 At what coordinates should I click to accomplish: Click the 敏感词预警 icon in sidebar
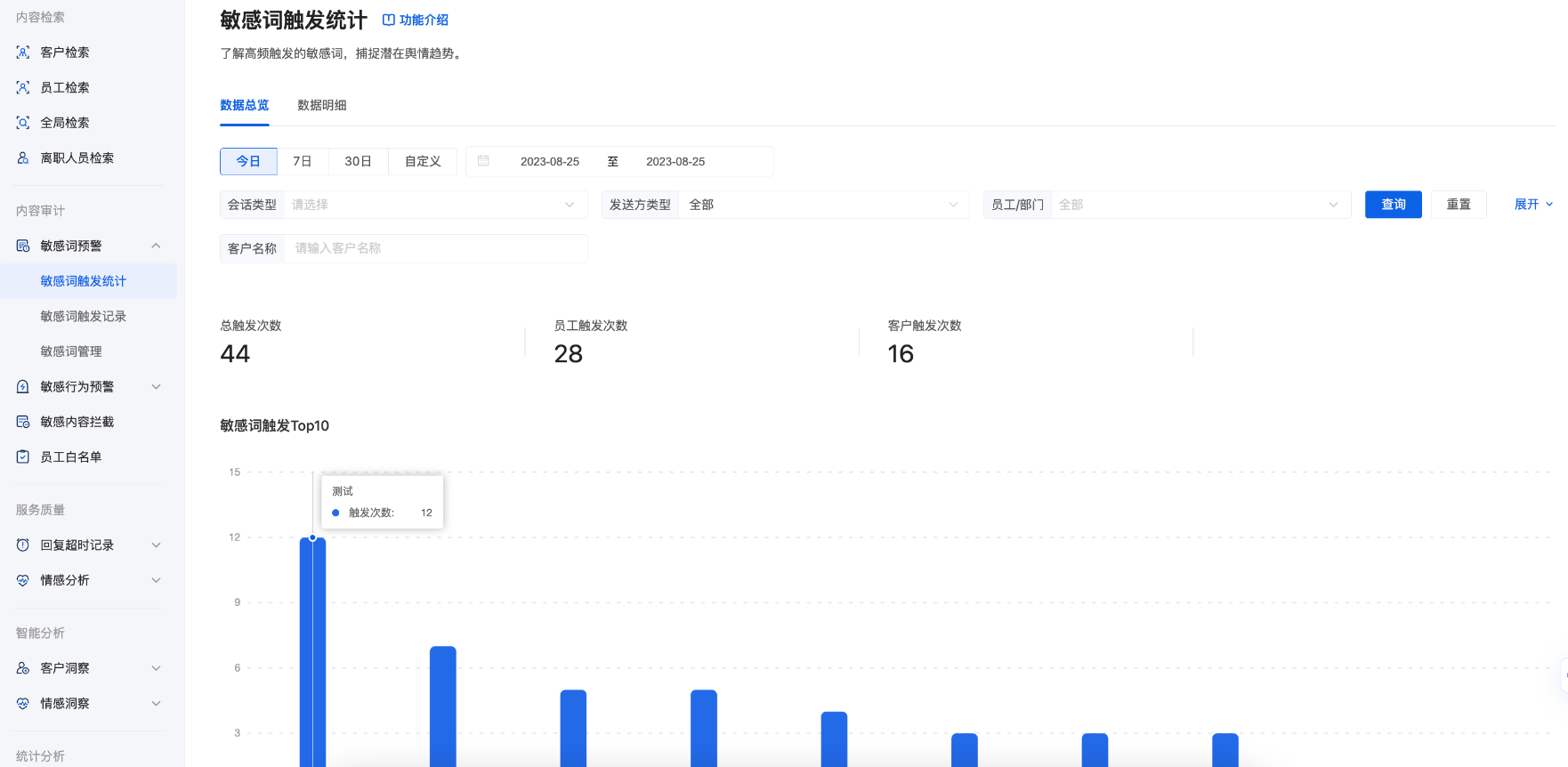coord(23,246)
